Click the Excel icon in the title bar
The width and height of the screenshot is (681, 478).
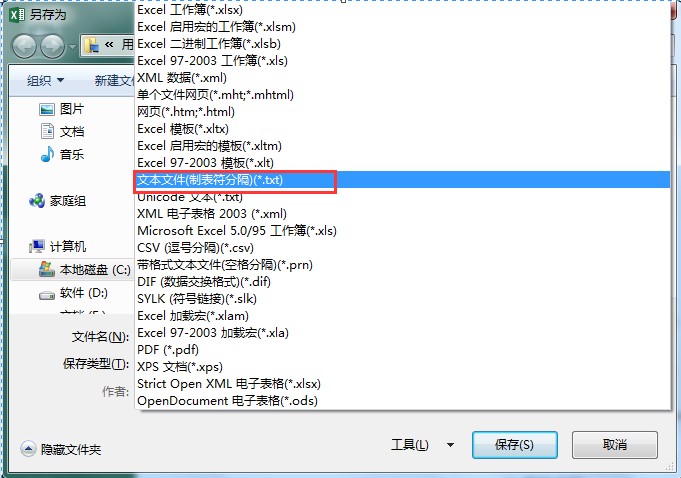point(17,15)
